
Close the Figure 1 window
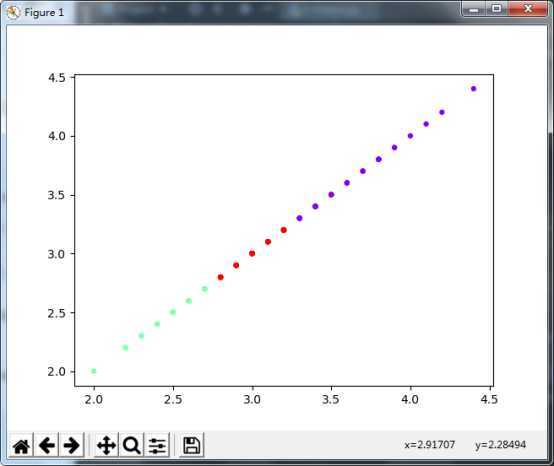click(x=528, y=8)
